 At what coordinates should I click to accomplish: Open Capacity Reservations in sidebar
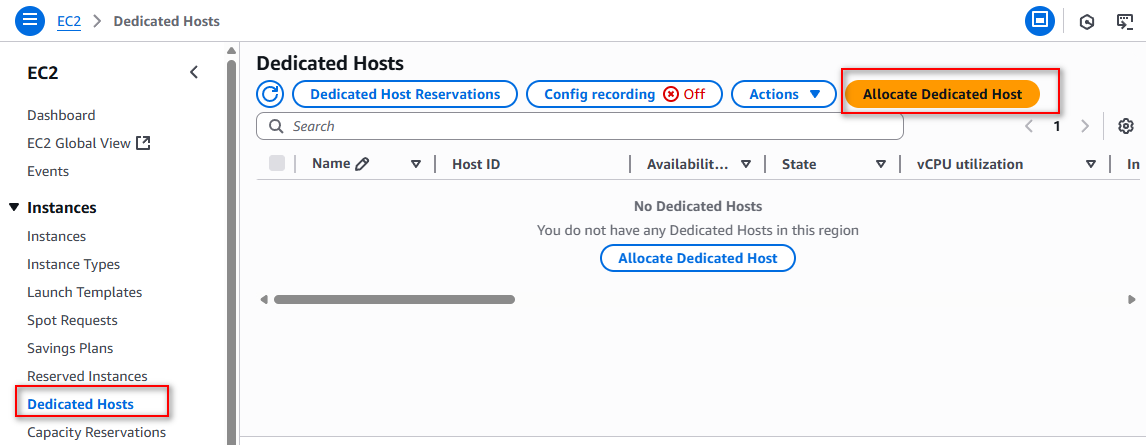[x=96, y=433]
